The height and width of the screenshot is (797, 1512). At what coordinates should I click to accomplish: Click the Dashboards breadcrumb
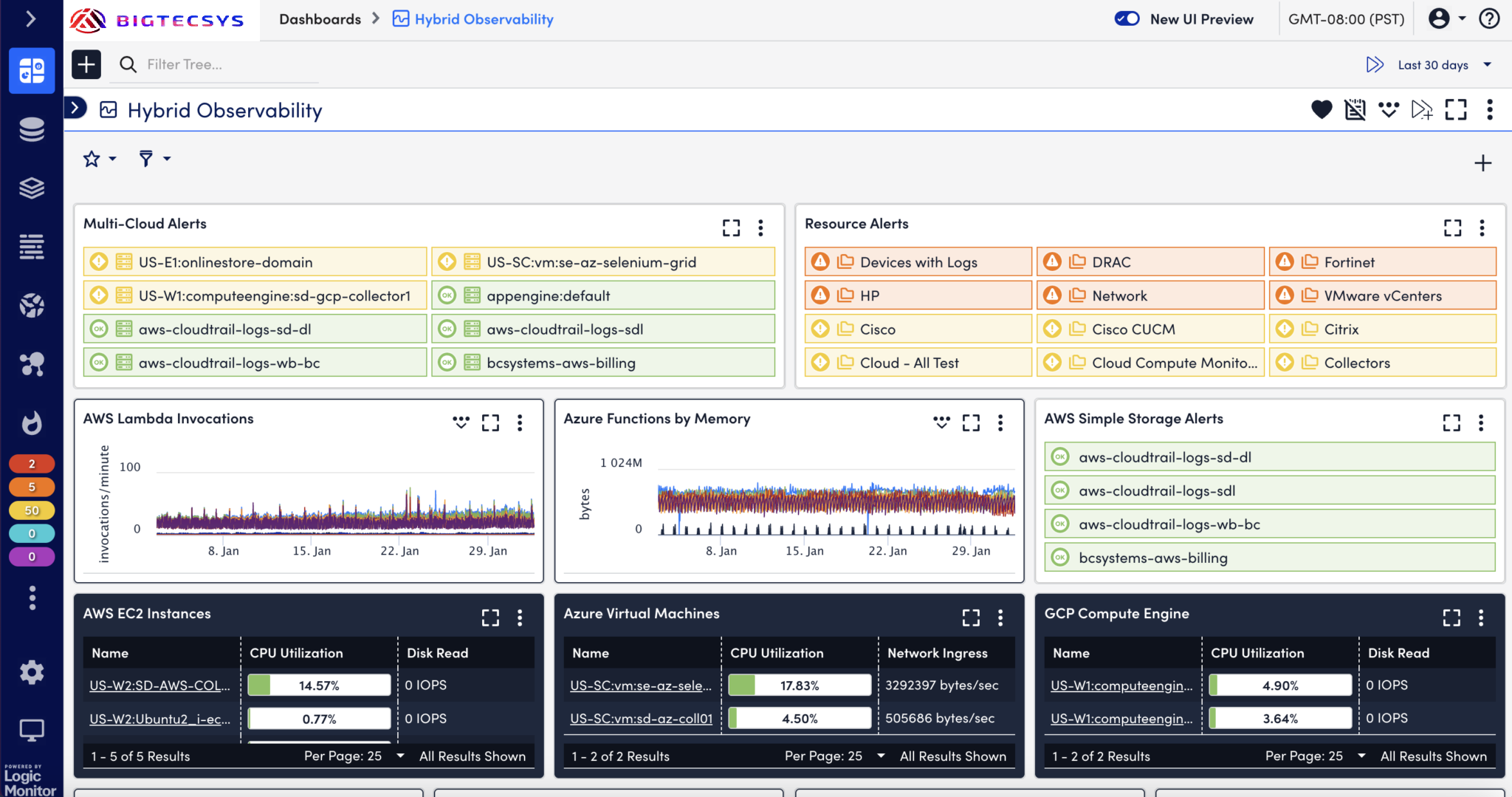pyautogui.click(x=320, y=19)
